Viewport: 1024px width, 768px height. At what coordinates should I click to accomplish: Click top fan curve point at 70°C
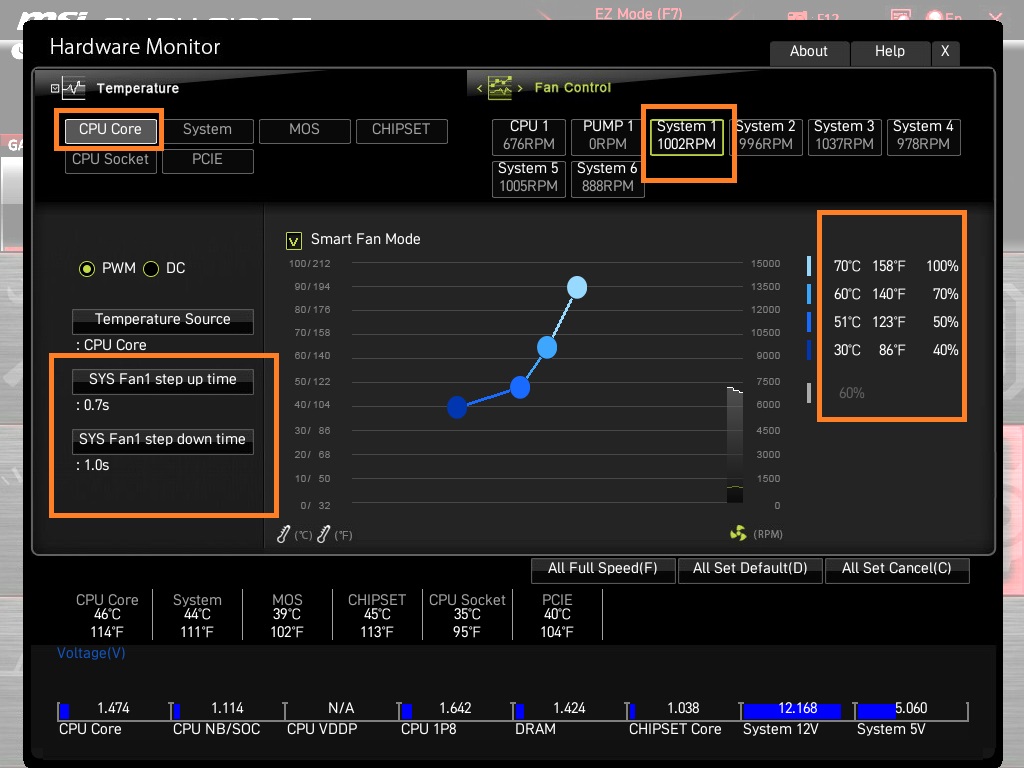577,287
